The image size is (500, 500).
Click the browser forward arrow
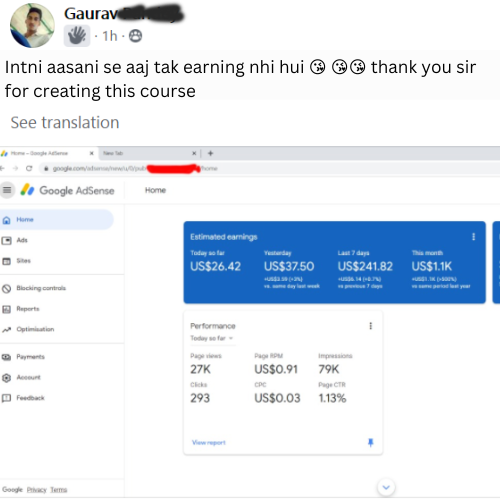click(15, 168)
